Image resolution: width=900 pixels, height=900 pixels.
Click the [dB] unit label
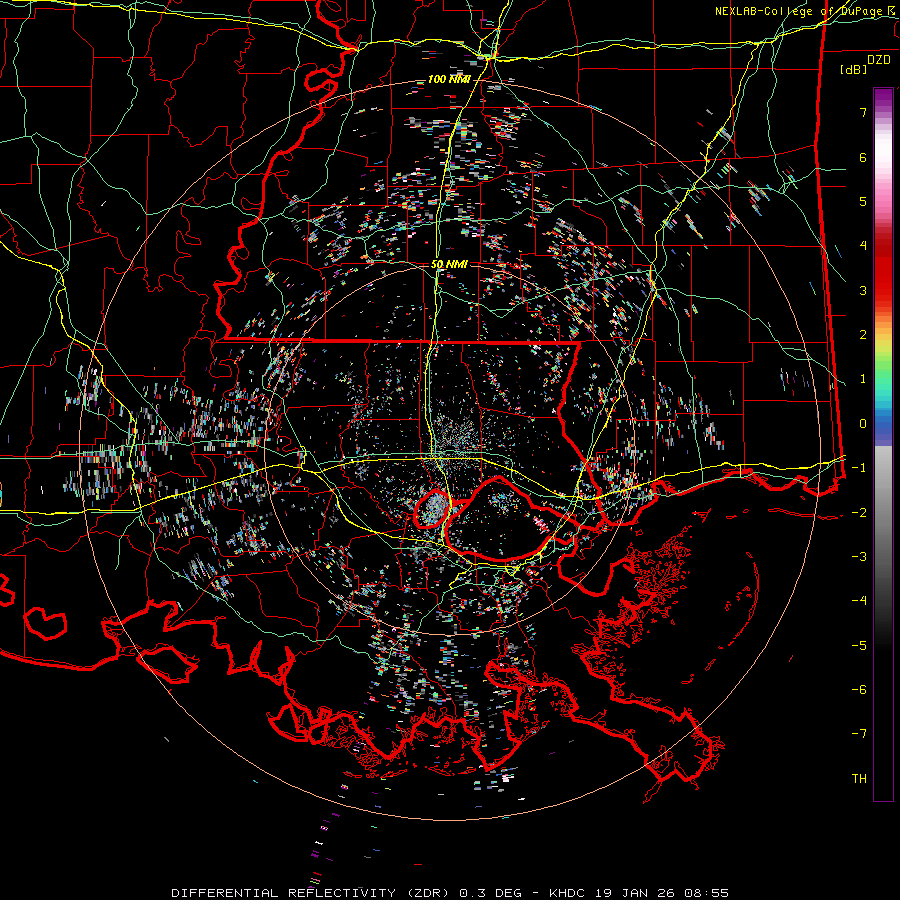click(x=853, y=69)
